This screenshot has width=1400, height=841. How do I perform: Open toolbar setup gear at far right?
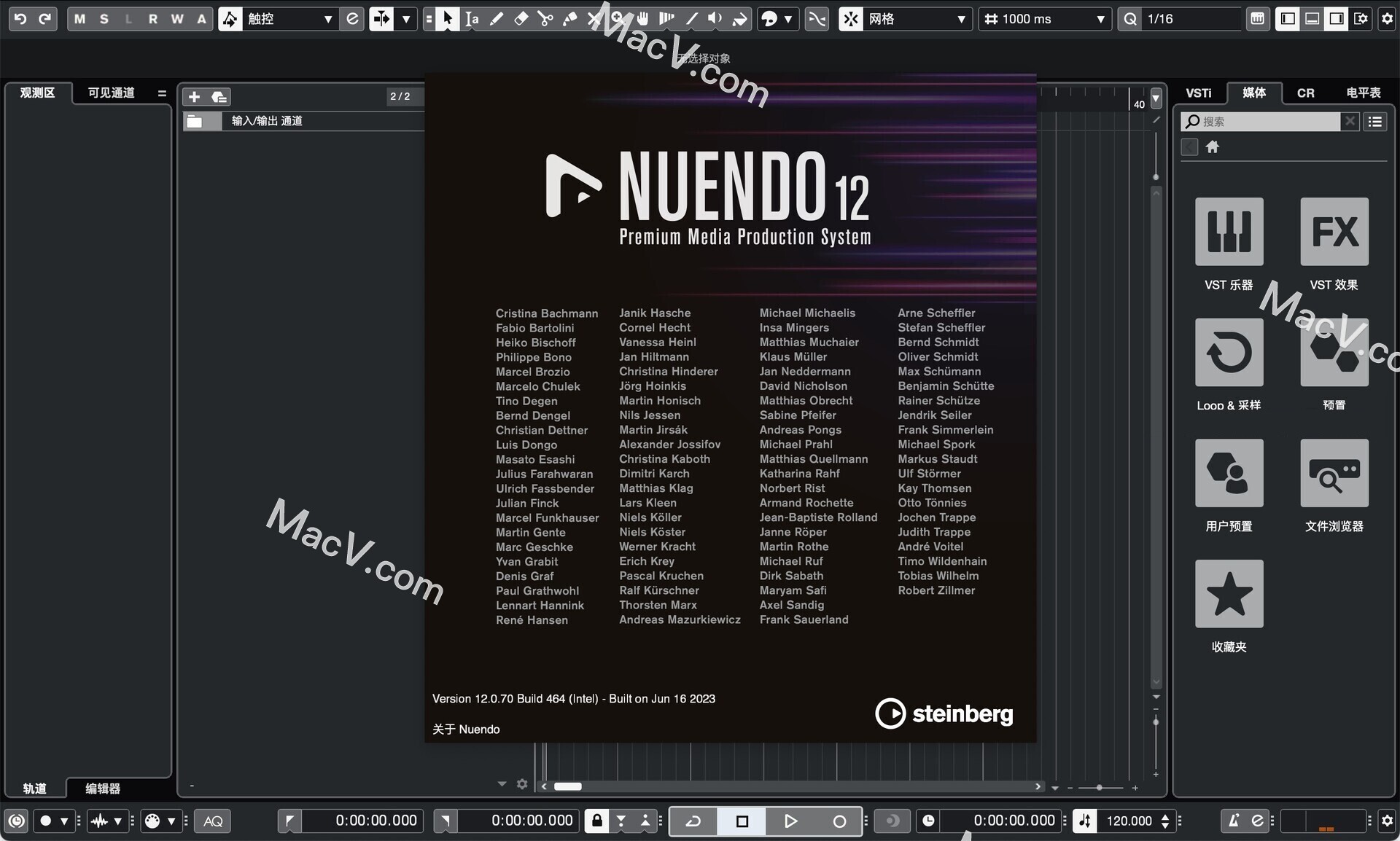point(1387,19)
